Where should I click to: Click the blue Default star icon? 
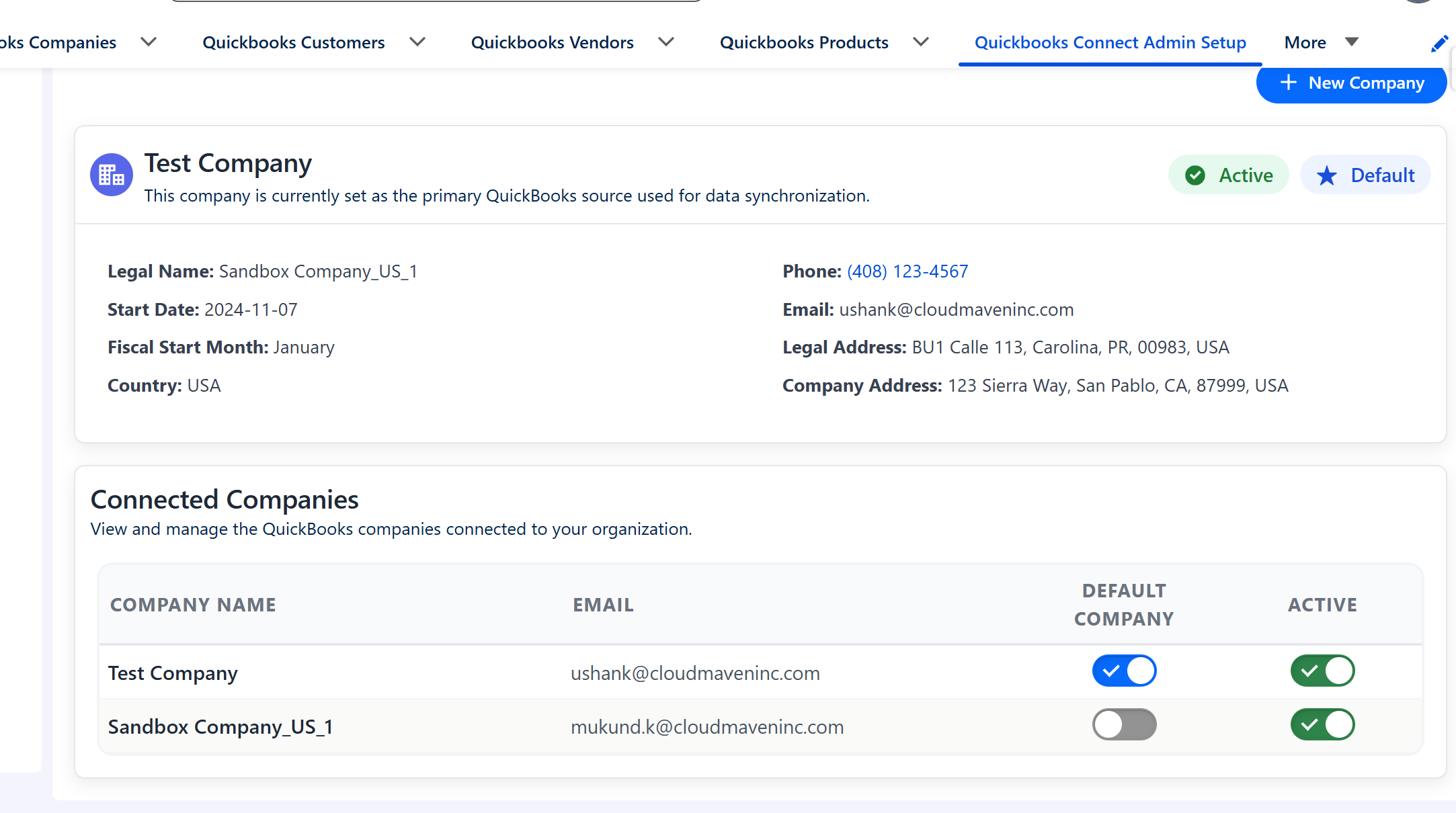pyautogui.click(x=1327, y=175)
